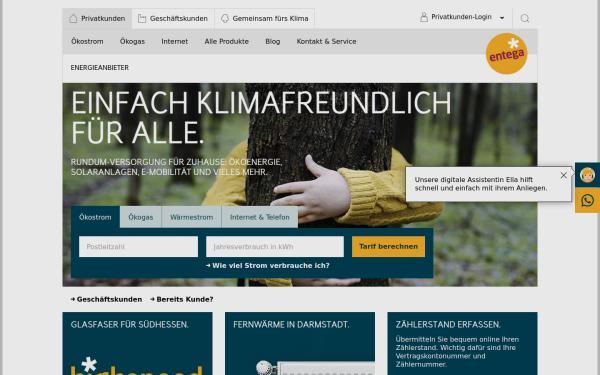
Task: Expand the Privatkunden-Login dropdown arrow
Action: click(502, 18)
